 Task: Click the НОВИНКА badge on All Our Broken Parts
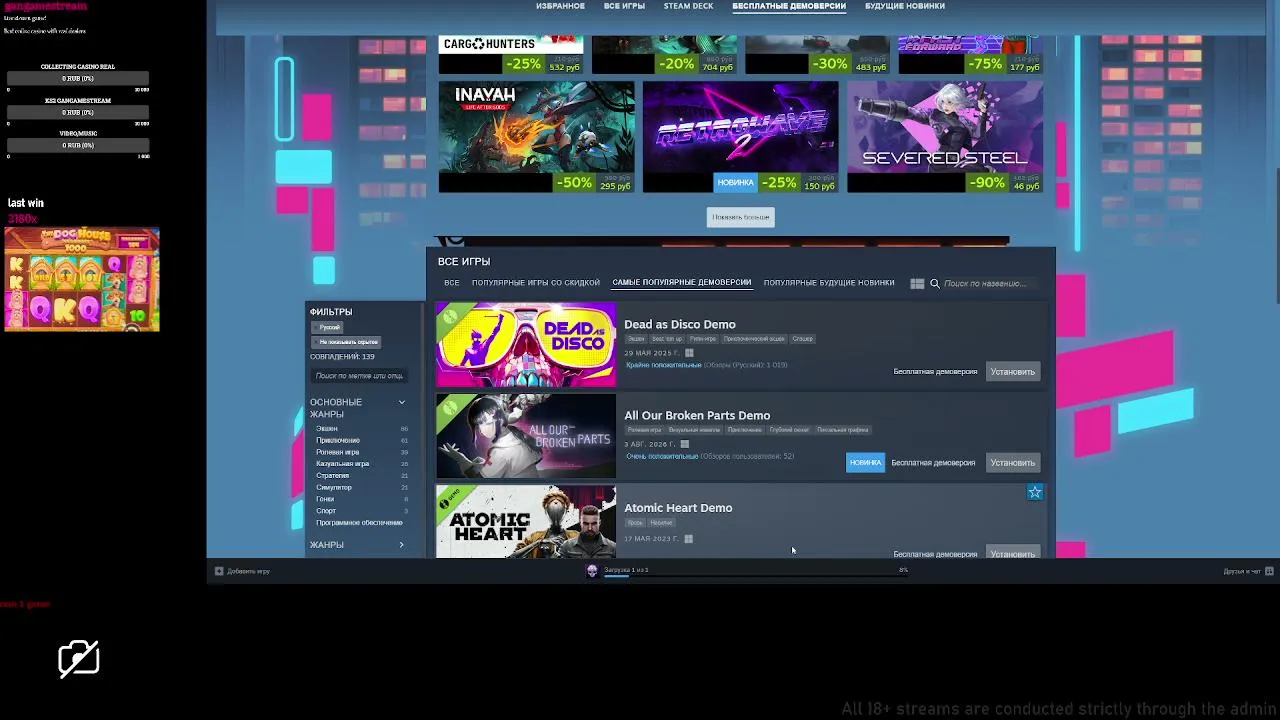865,463
